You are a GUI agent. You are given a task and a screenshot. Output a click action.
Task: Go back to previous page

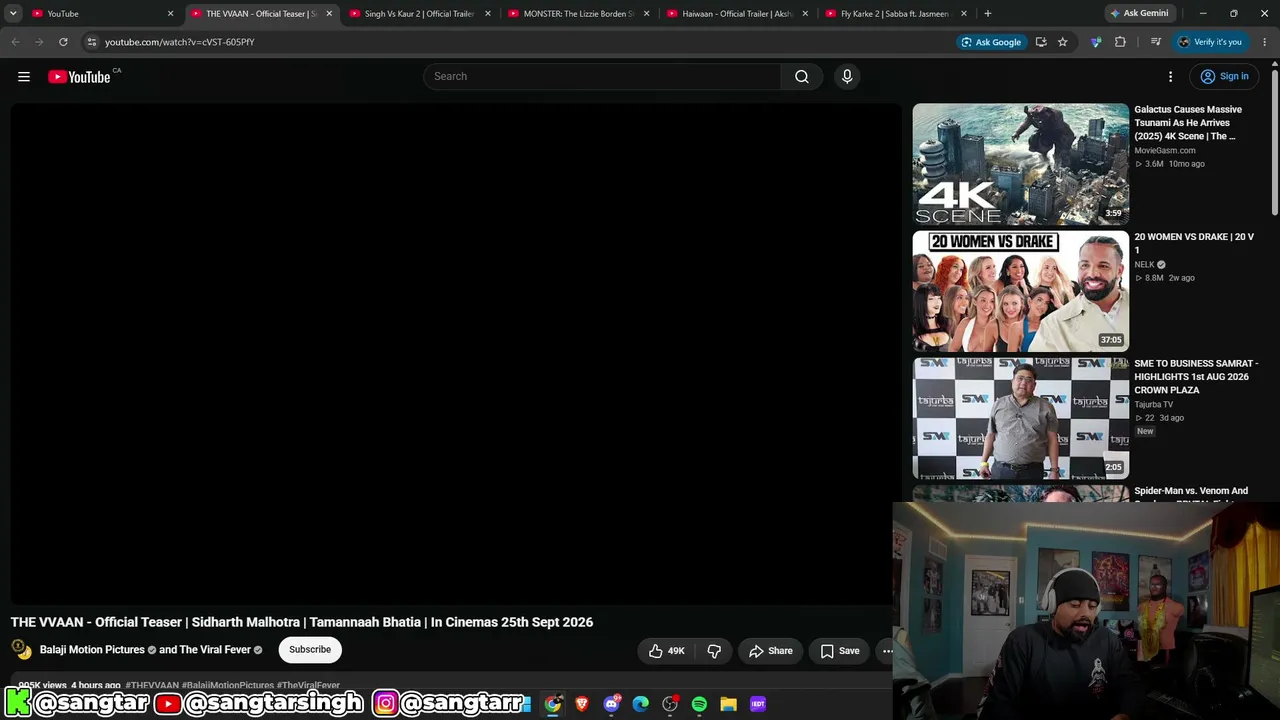coord(15,42)
